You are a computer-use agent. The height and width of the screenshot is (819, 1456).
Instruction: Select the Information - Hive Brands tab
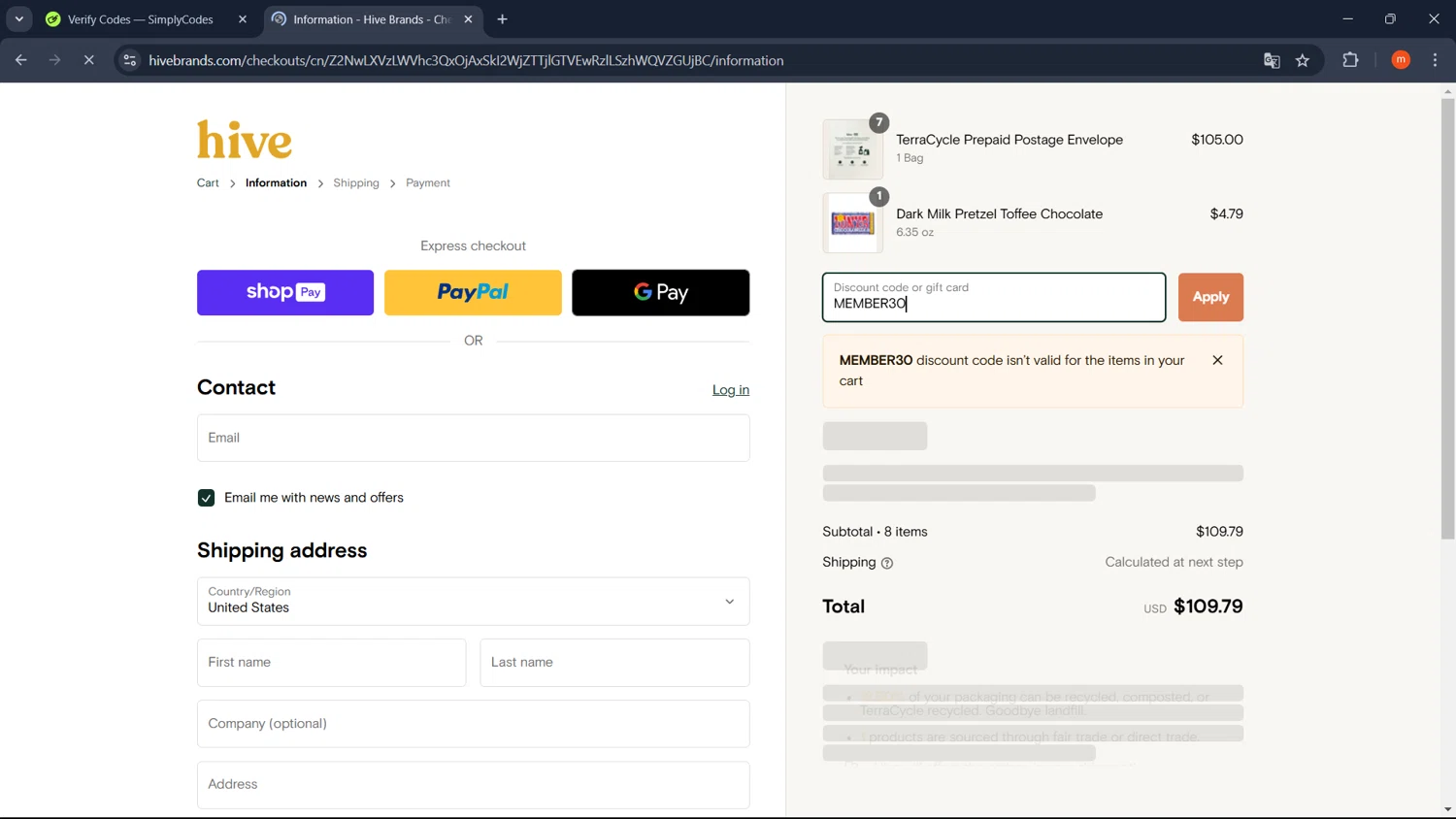373,19
